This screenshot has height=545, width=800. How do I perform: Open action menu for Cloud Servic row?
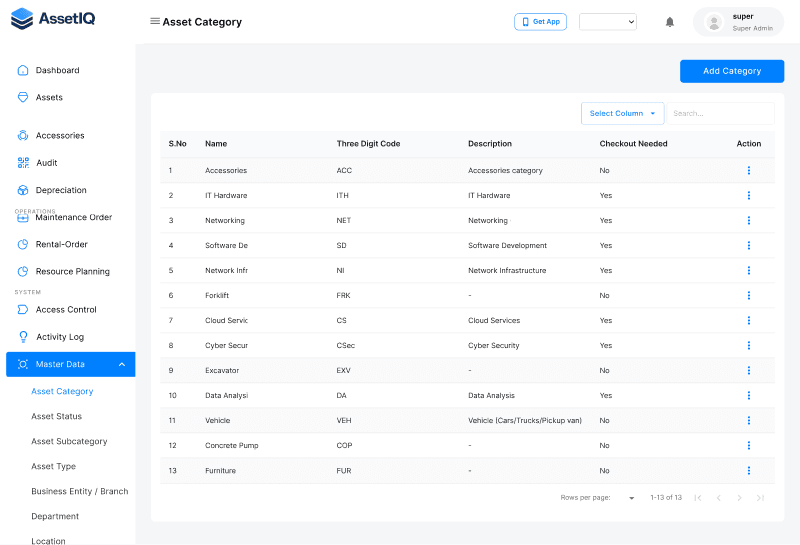(x=748, y=320)
